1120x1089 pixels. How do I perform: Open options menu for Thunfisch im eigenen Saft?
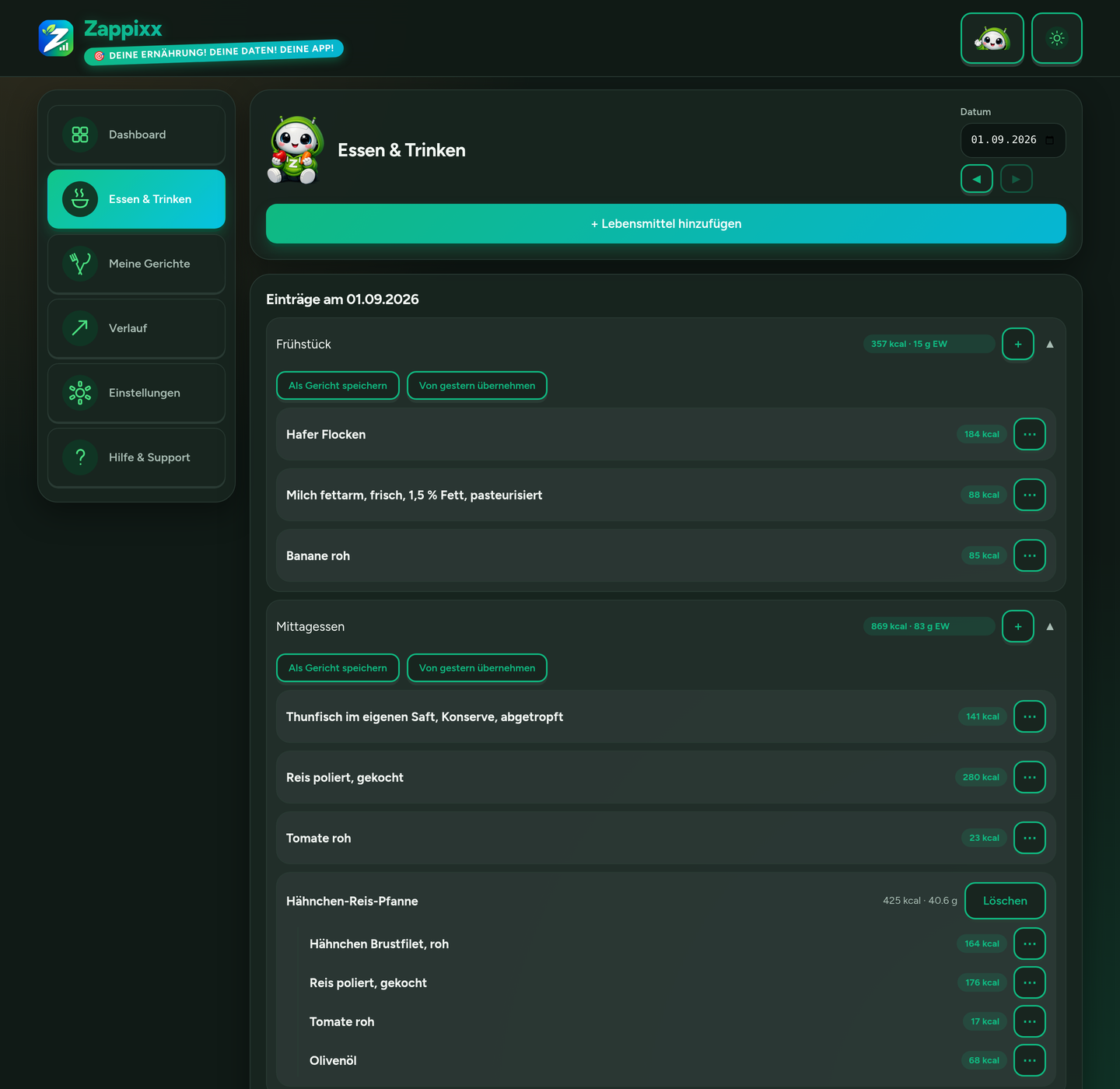pyautogui.click(x=1030, y=716)
